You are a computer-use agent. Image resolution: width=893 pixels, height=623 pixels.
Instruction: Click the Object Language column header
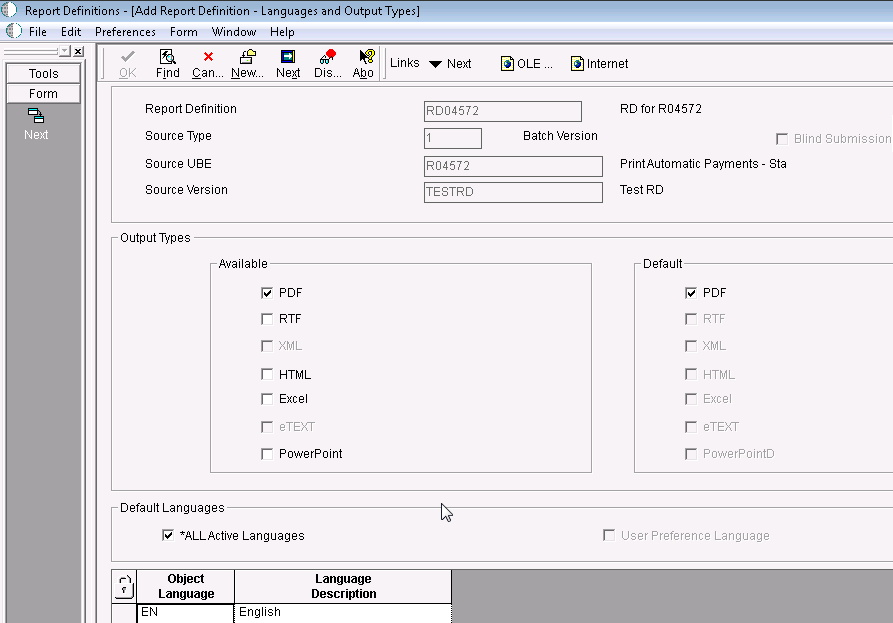(x=186, y=586)
